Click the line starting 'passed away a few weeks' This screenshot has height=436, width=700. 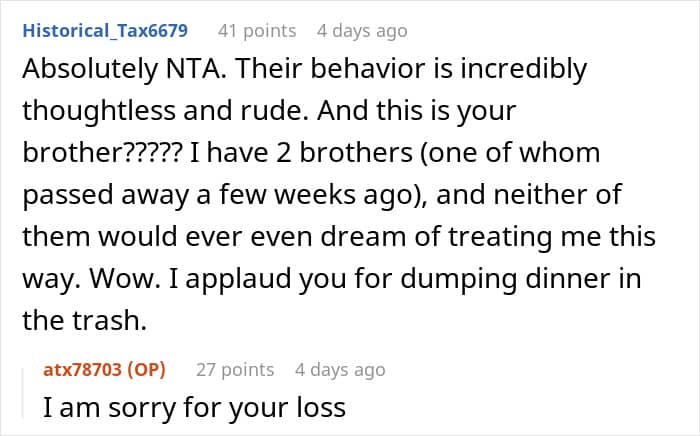(322, 195)
